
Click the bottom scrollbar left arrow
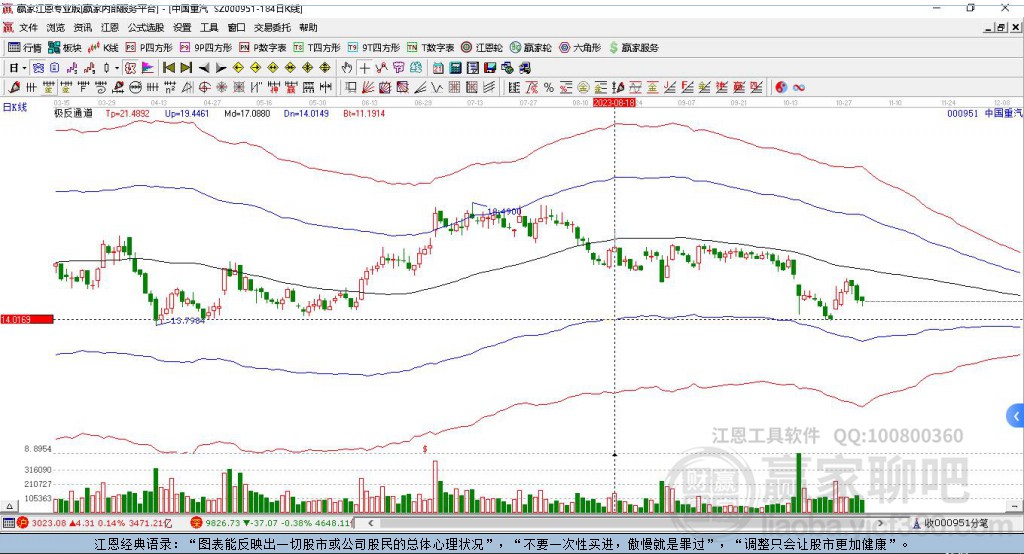(x=370, y=523)
